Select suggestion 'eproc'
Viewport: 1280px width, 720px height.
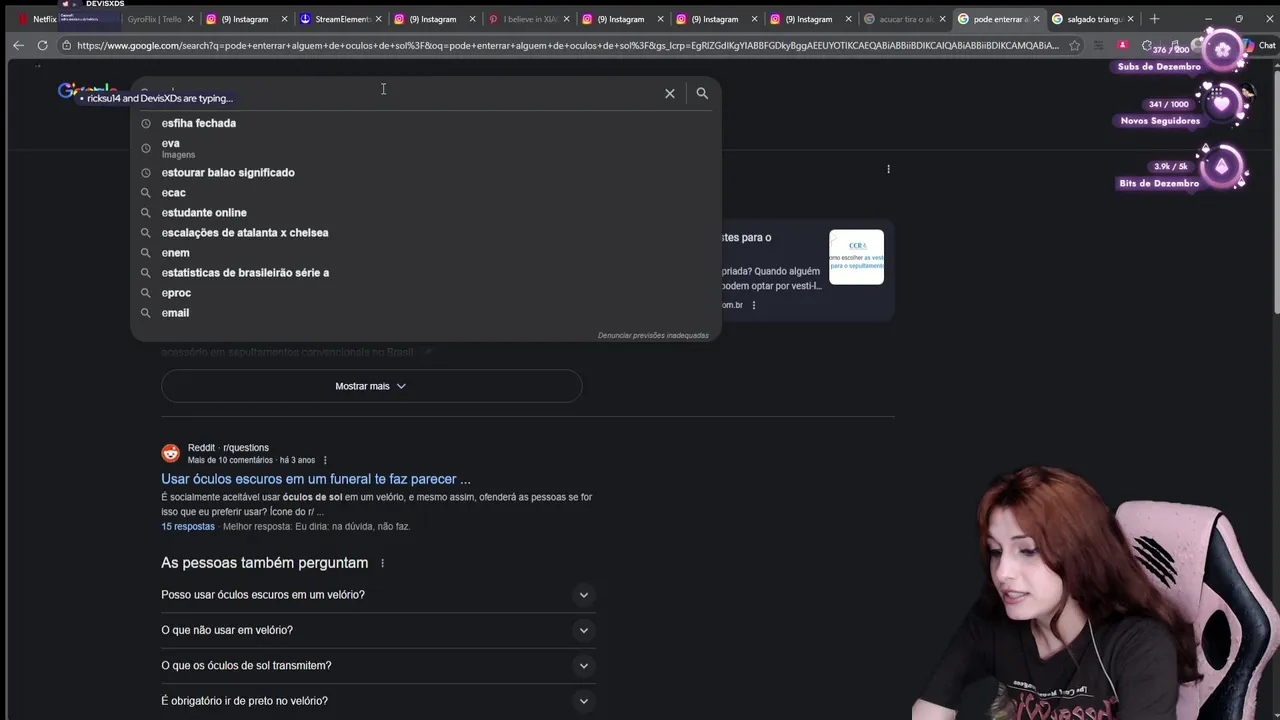point(176,293)
